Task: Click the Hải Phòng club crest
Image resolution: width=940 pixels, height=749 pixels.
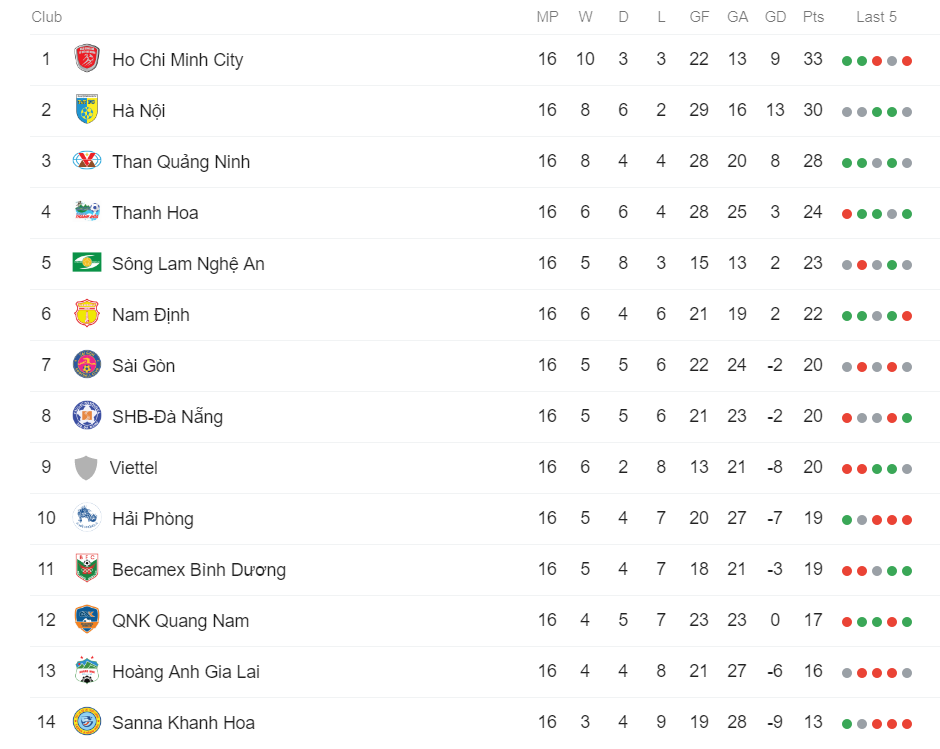Action: 87,517
